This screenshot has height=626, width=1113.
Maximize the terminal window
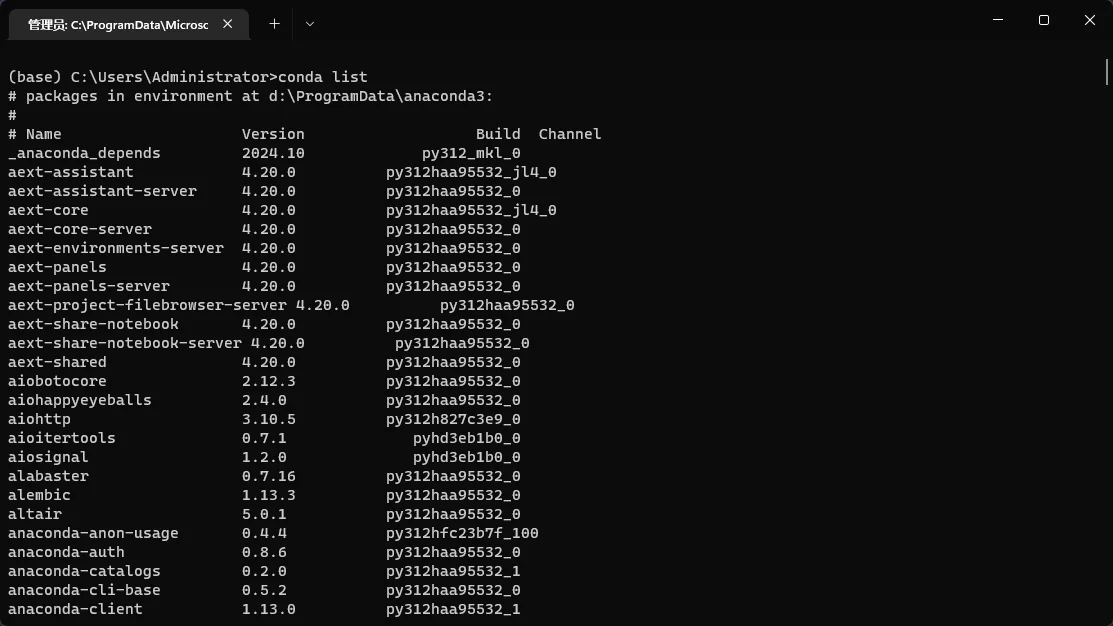tap(1044, 20)
